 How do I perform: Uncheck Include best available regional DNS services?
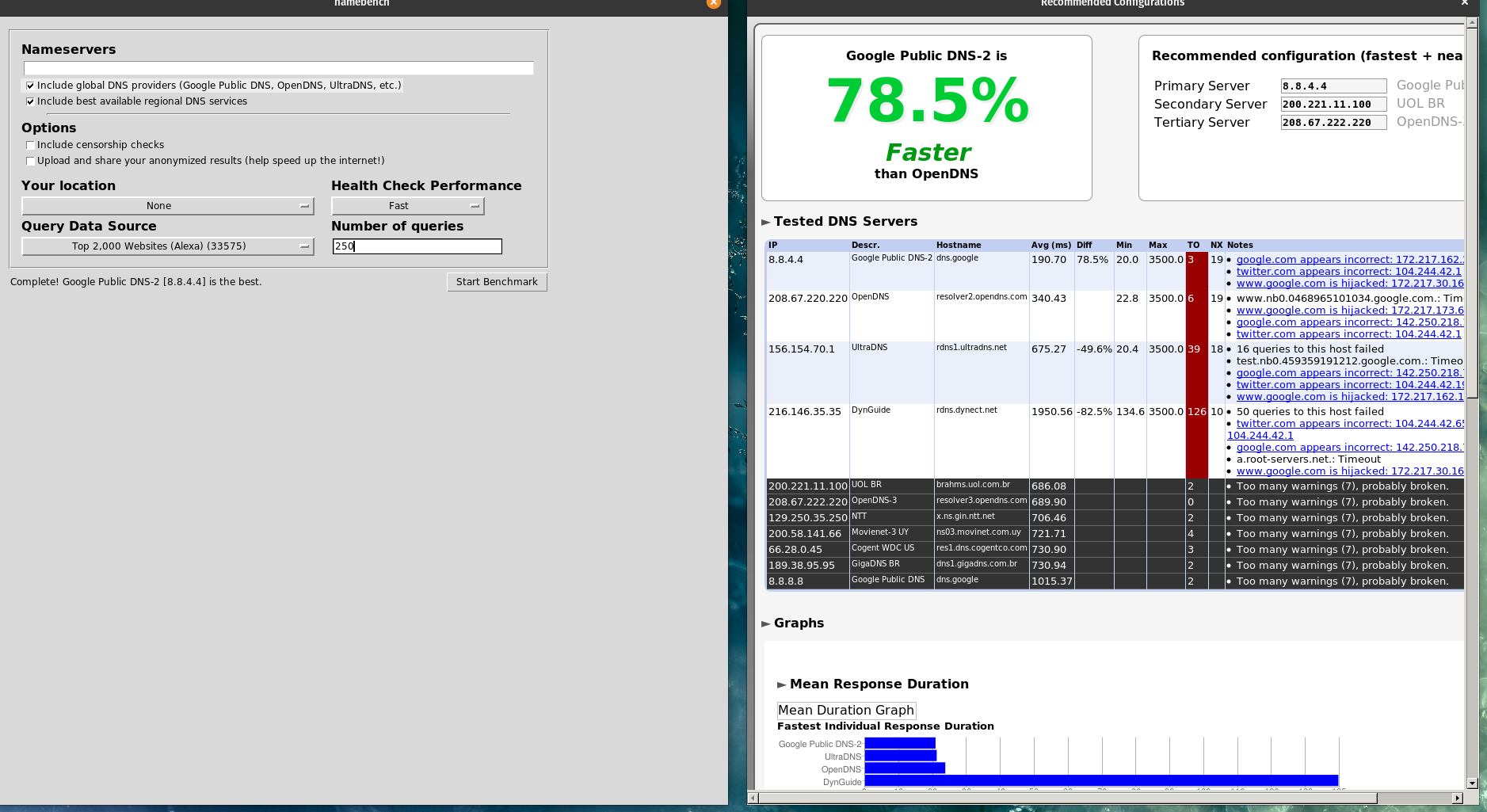30,101
